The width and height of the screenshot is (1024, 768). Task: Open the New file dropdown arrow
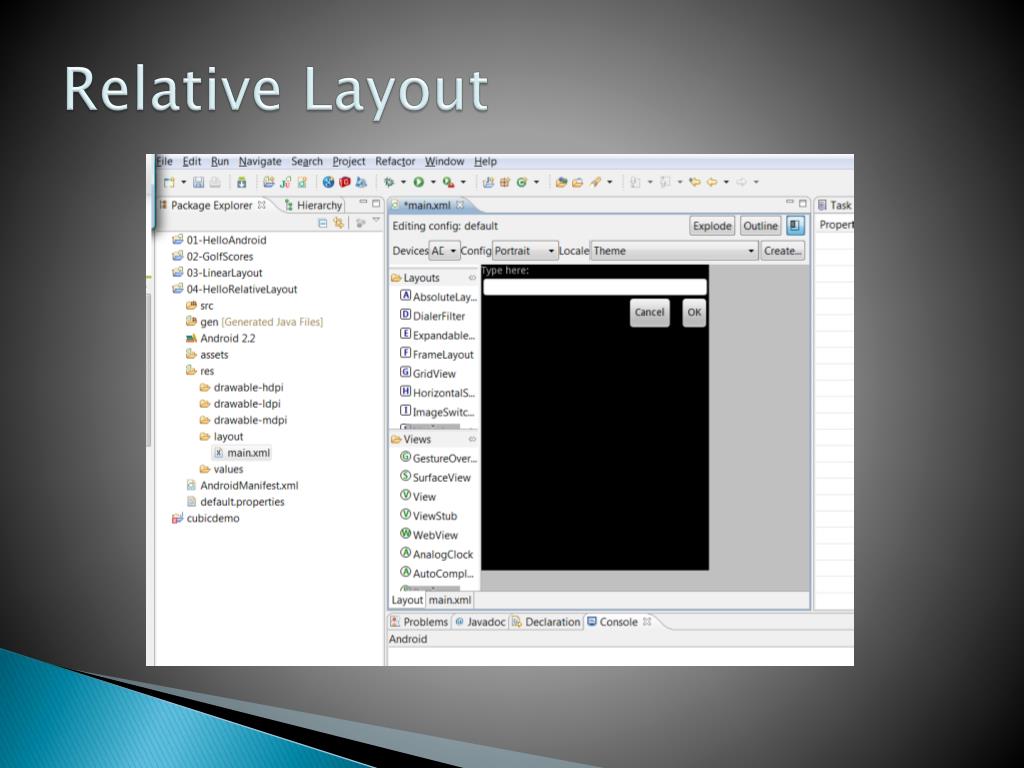[x=184, y=182]
